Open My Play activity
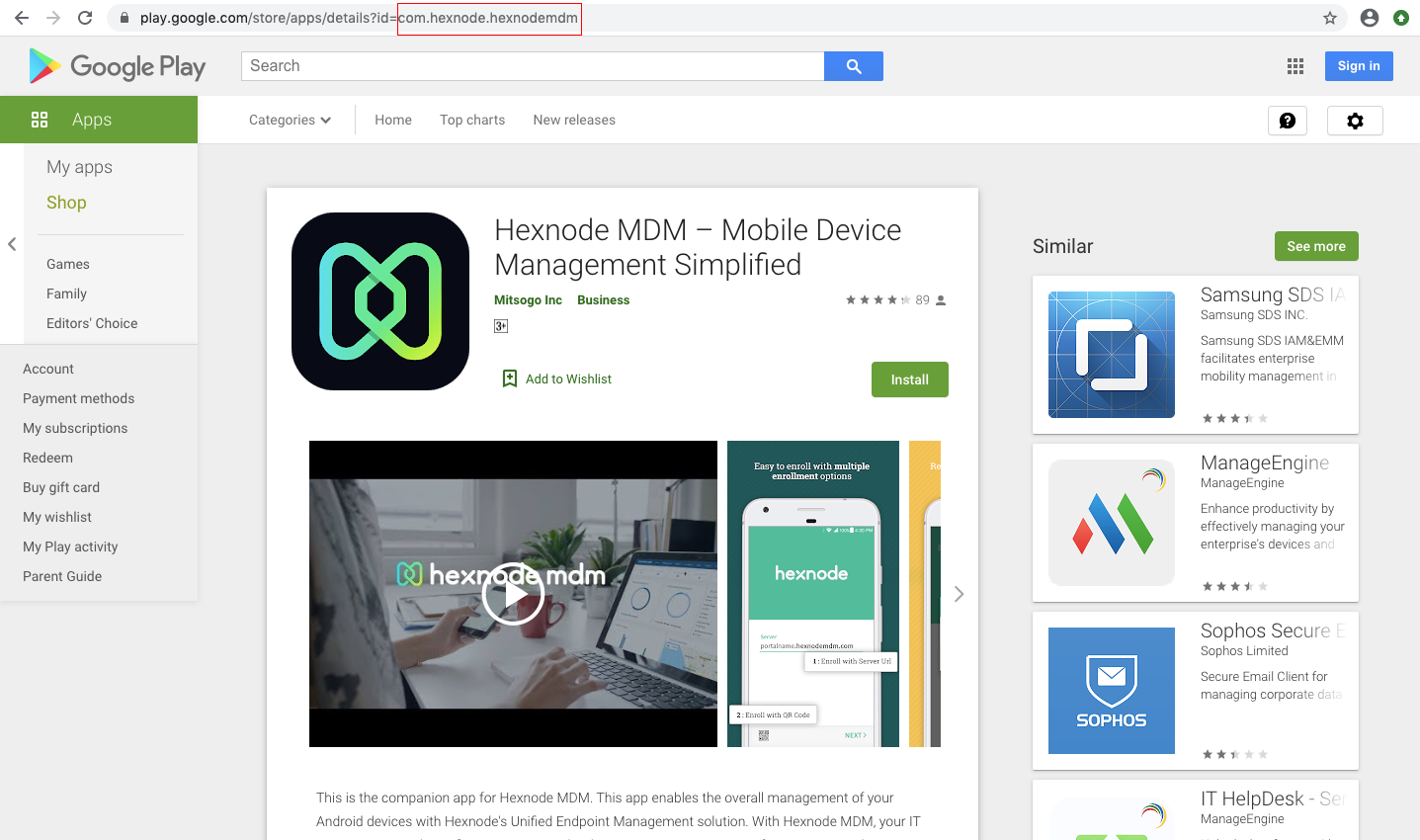 [x=70, y=546]
